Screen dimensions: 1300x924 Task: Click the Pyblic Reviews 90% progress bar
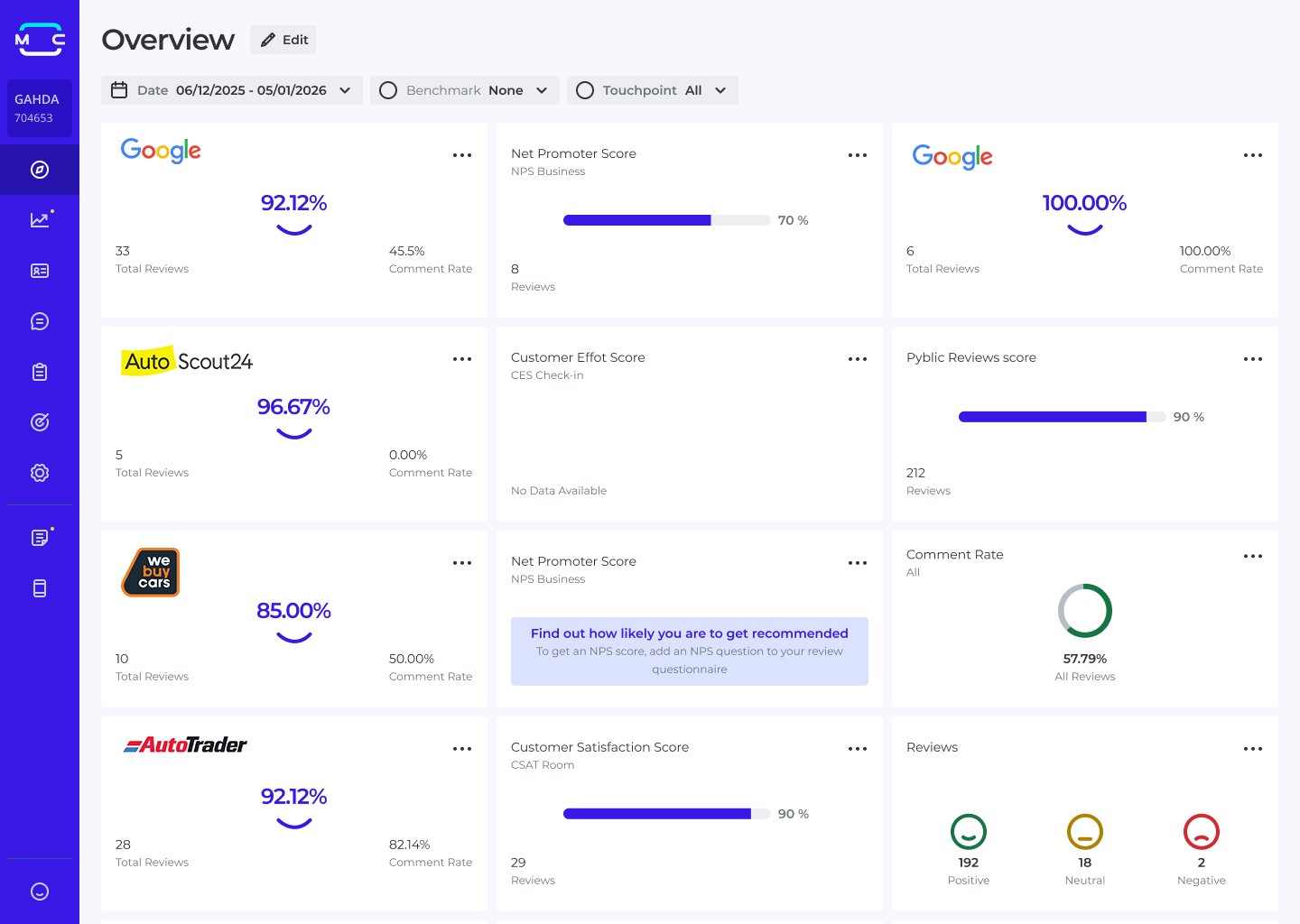(1063, 417)
